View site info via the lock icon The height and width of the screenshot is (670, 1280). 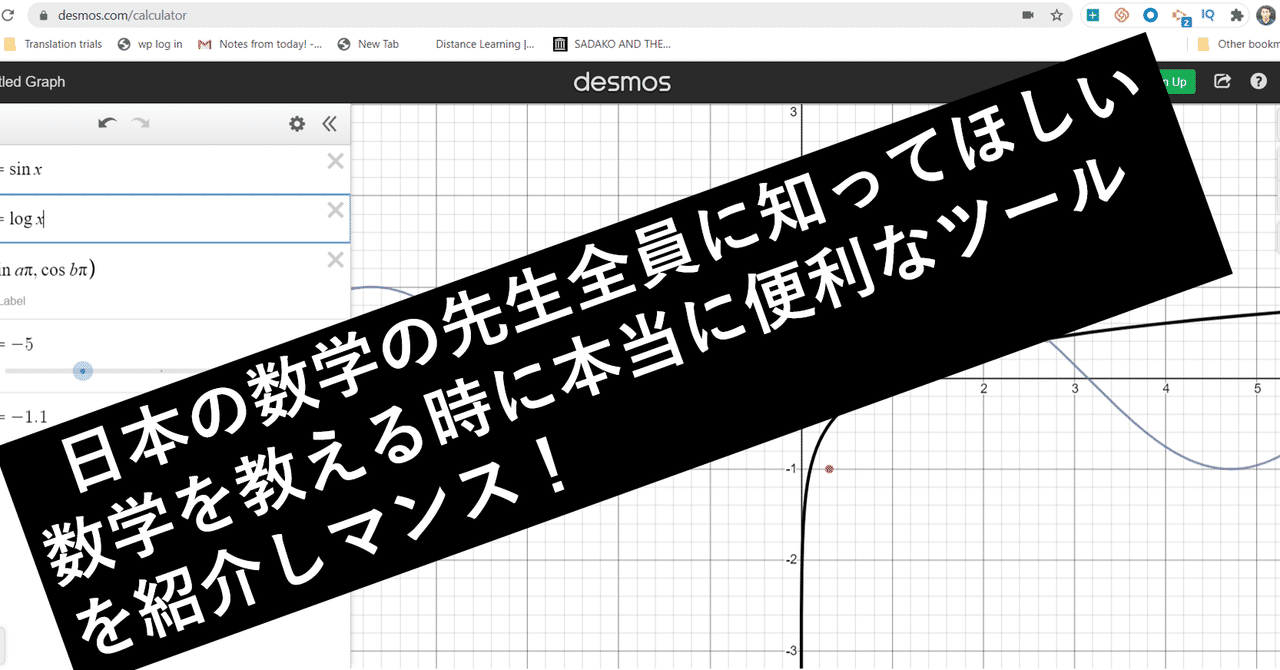tap(42, 15)
